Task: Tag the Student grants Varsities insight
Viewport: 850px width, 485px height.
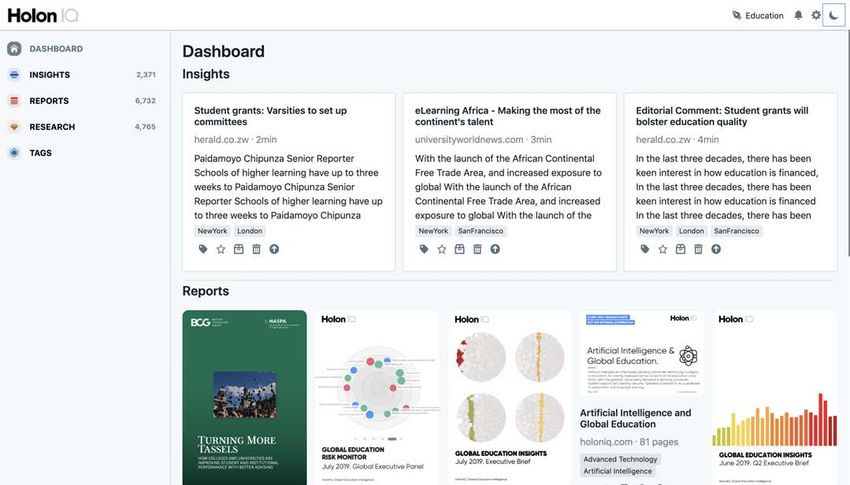Action: pyautogui.click(x=203, y=249)
